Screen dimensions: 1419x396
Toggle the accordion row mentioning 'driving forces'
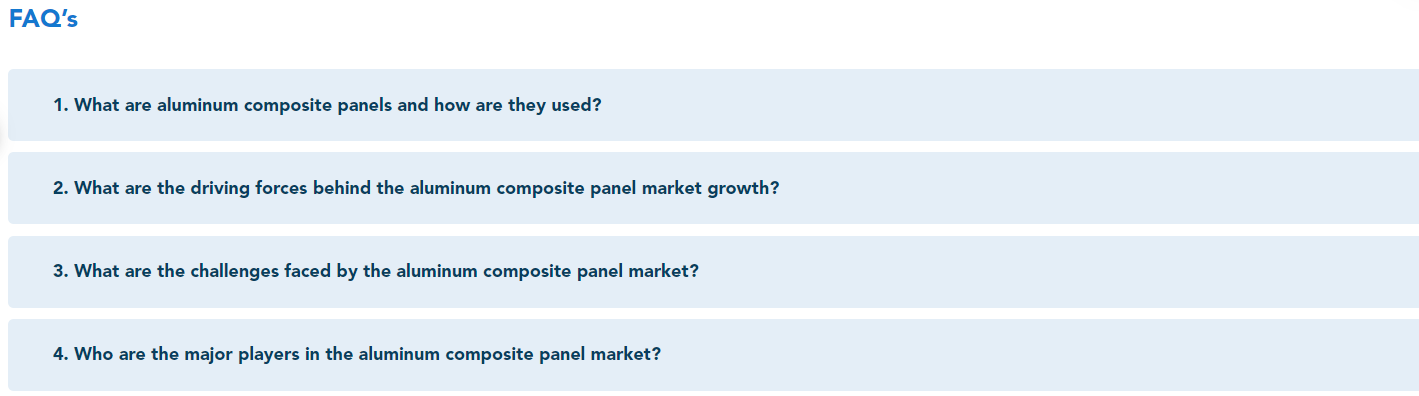713,188
